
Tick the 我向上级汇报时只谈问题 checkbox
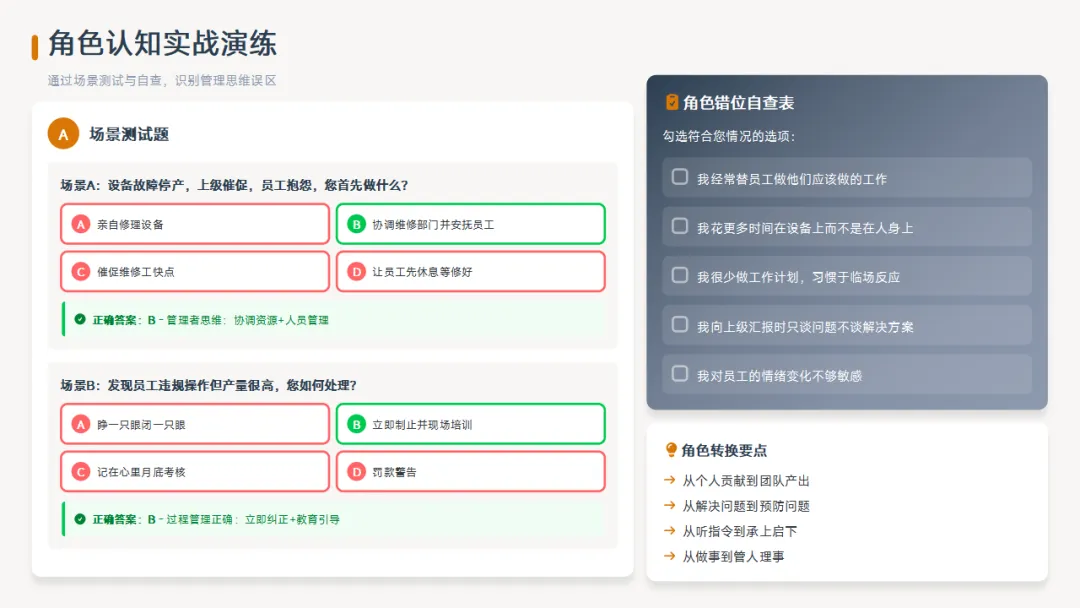click(680, 325)
